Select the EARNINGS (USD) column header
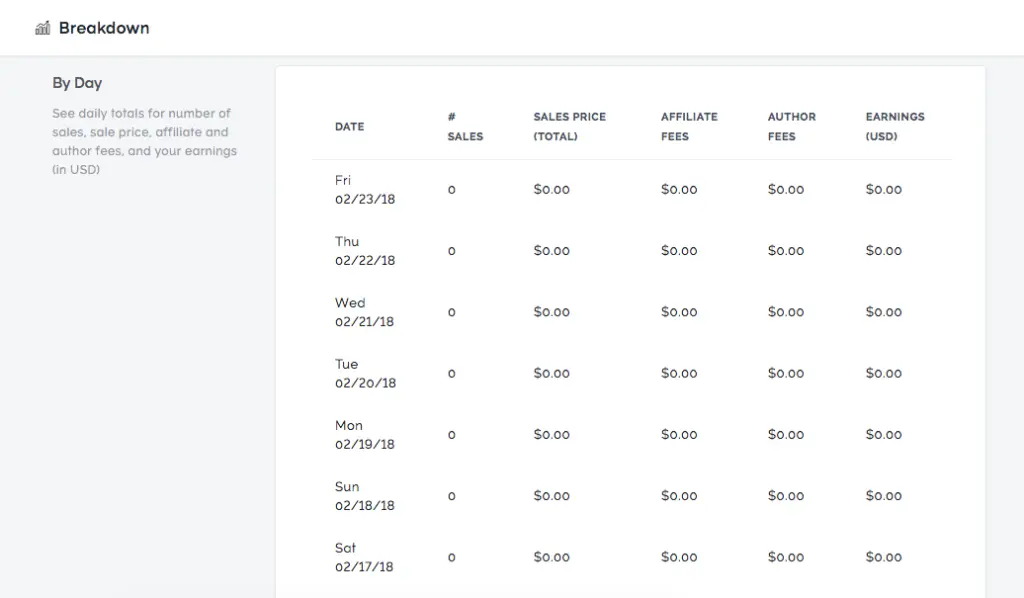 pyautogui.click(x=894, y=127)
